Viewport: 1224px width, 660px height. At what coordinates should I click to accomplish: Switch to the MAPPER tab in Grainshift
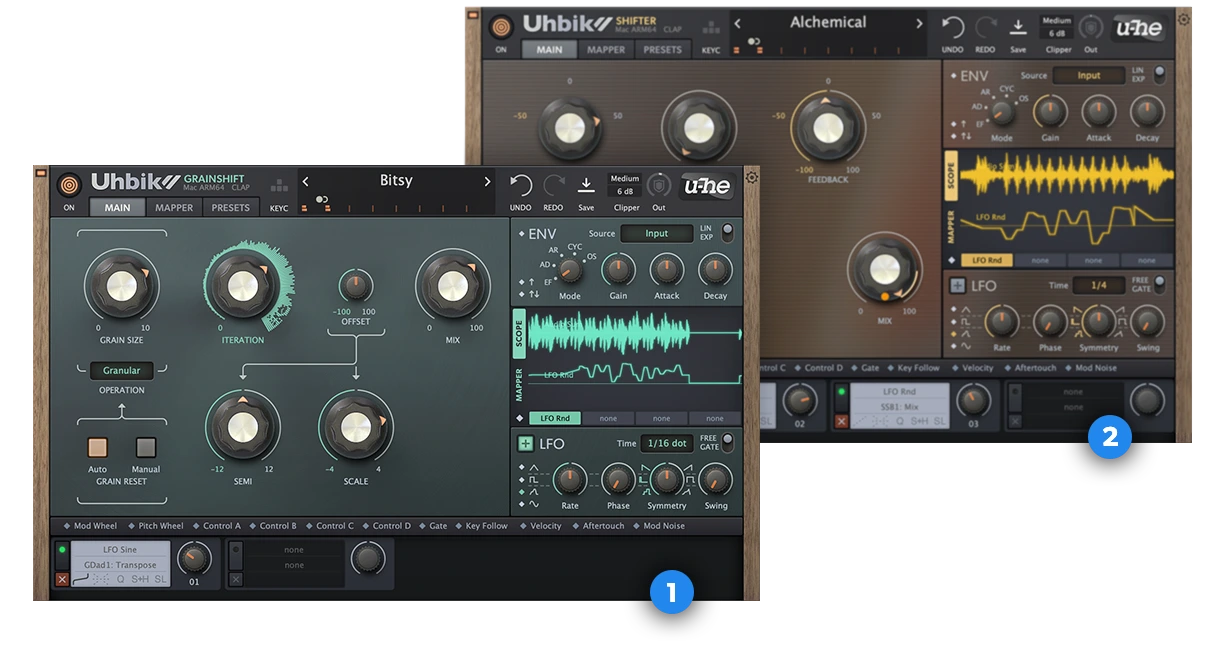pos(174,208)
